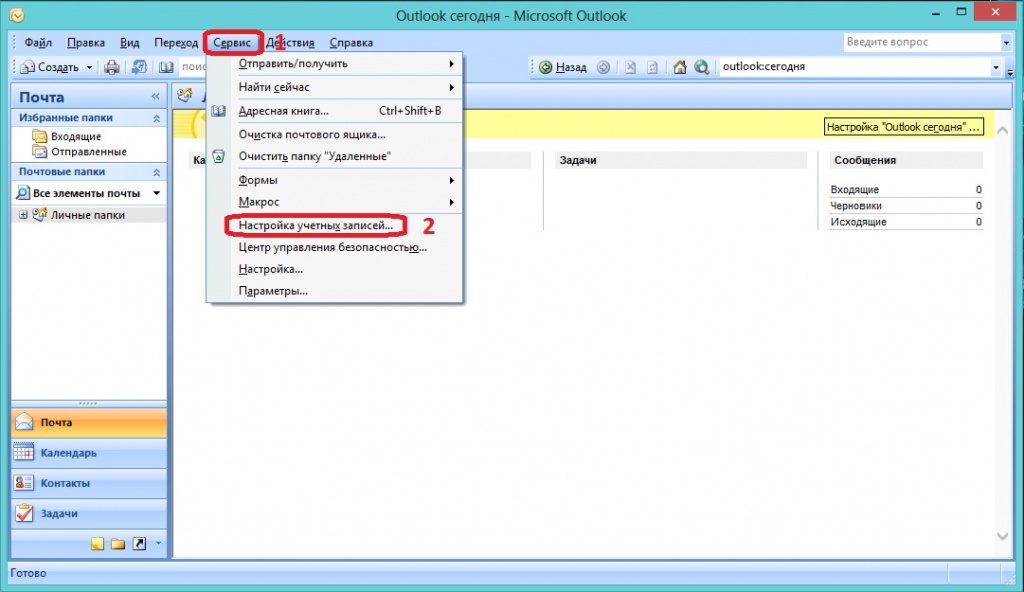Collapse the Почта navigation pane
1024x592 pixels.
(155, 97)
